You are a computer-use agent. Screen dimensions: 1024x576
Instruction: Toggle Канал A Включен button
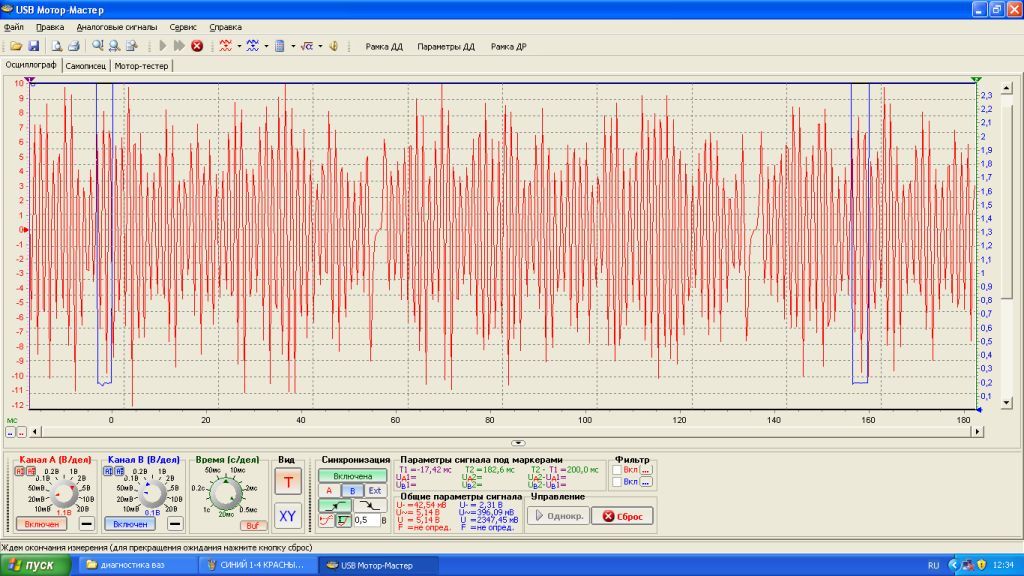click(41, 524)
